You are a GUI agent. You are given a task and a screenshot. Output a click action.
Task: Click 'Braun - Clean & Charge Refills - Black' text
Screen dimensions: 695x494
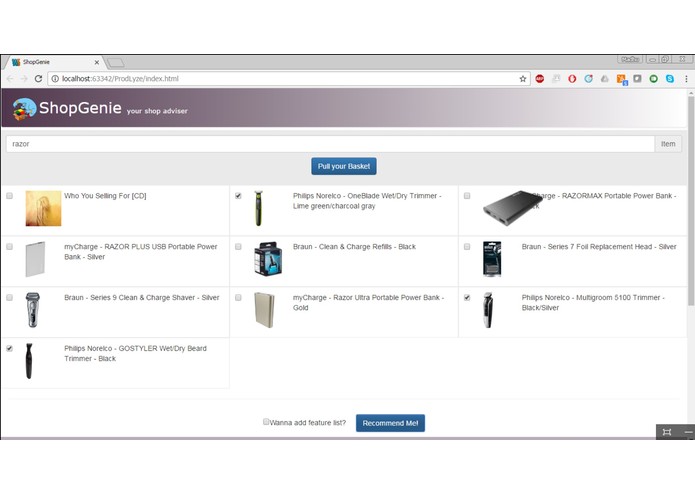coord(354,247)
